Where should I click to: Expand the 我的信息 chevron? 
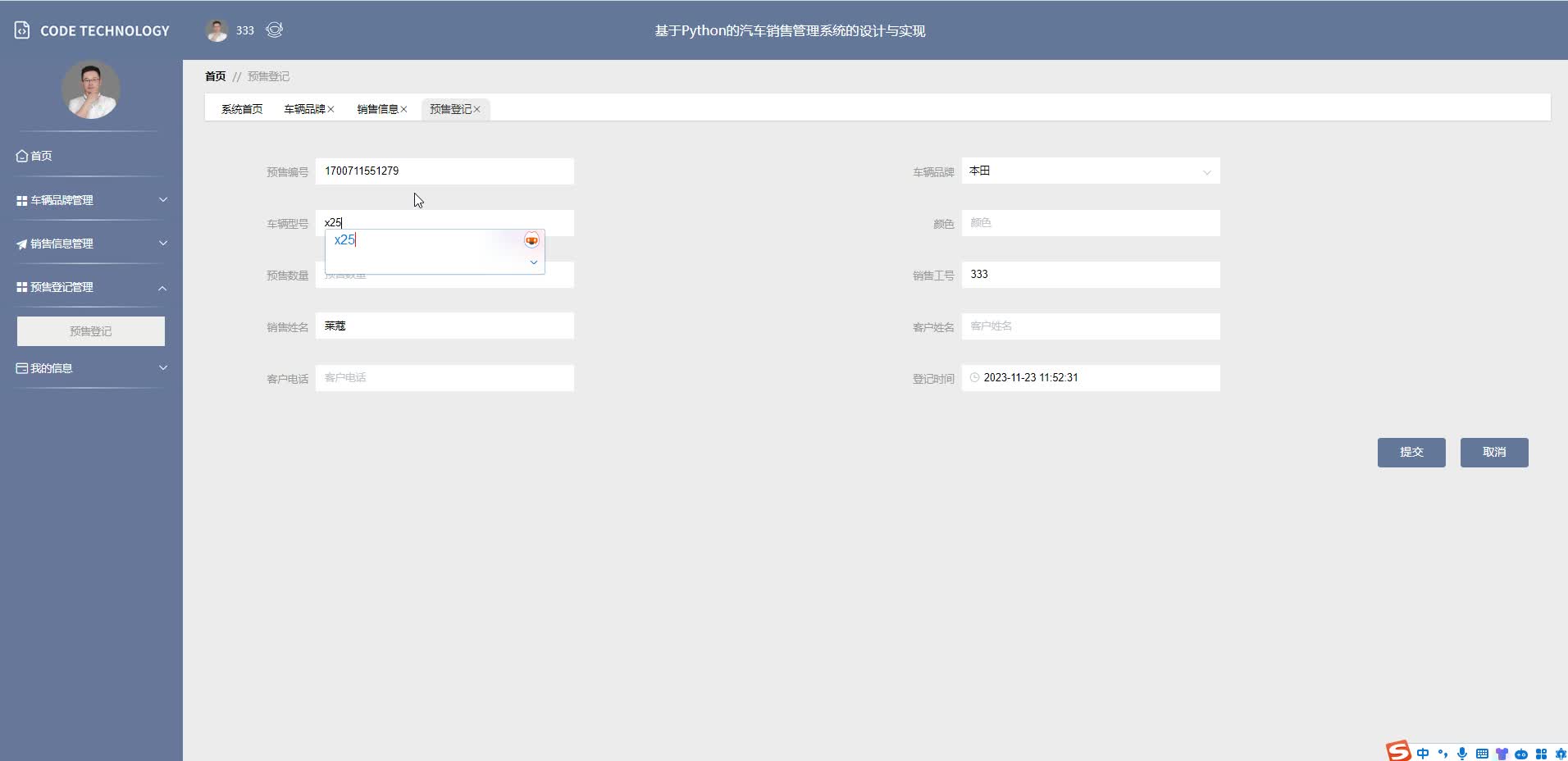point(163,367)
